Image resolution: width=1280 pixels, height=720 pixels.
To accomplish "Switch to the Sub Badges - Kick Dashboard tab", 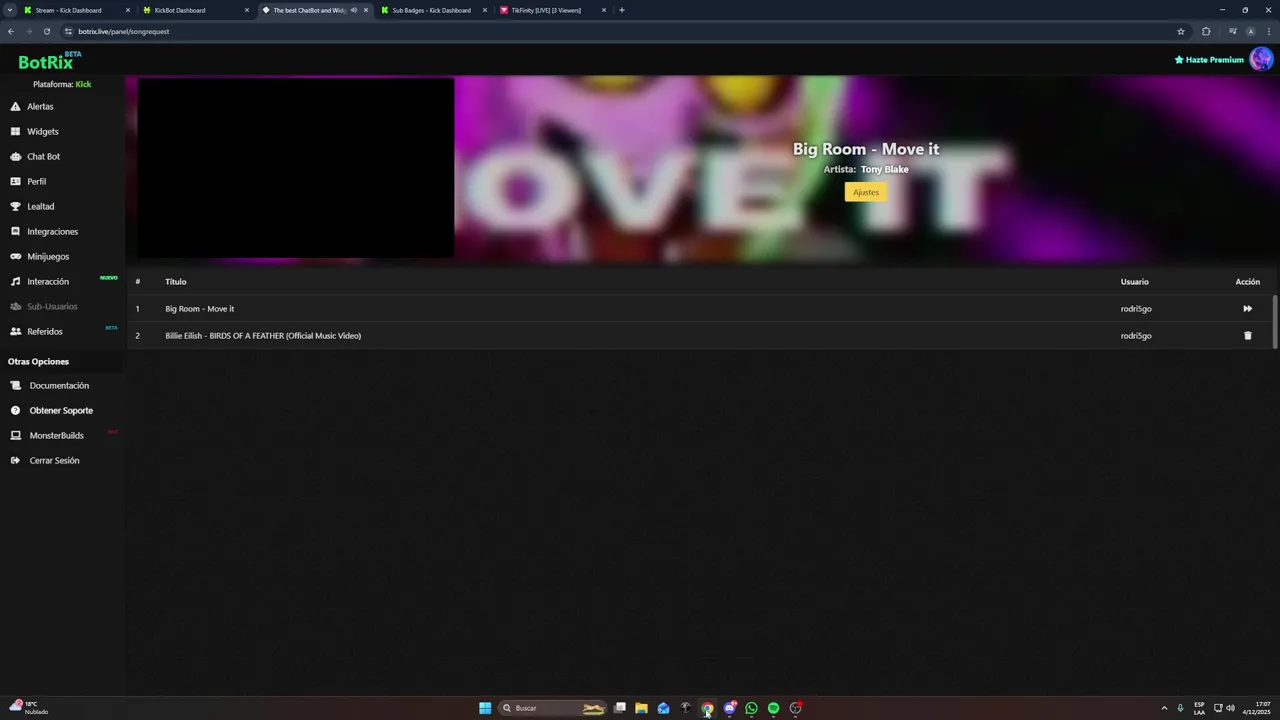I will [432, 10].
